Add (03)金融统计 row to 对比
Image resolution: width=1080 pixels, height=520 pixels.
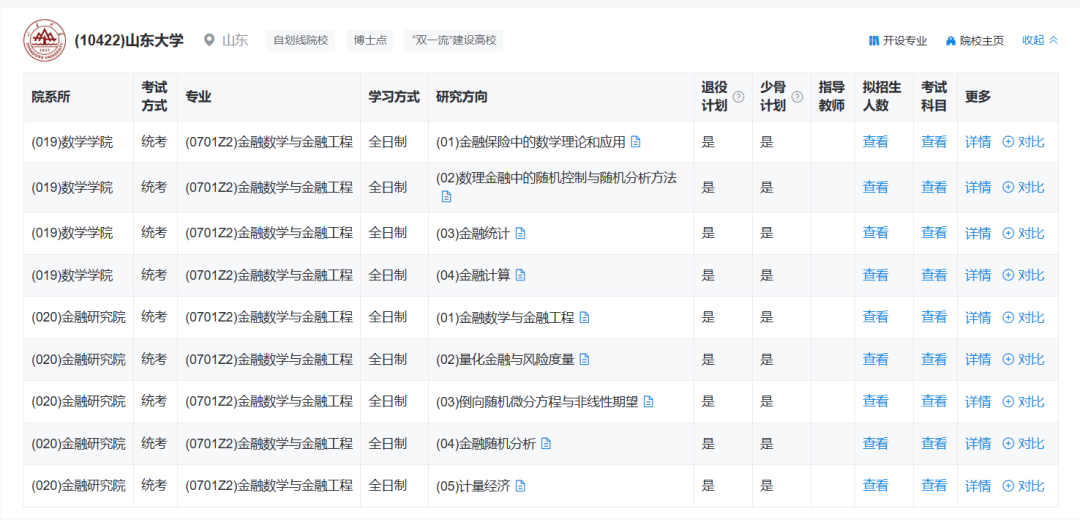[x=1023, y=233]
